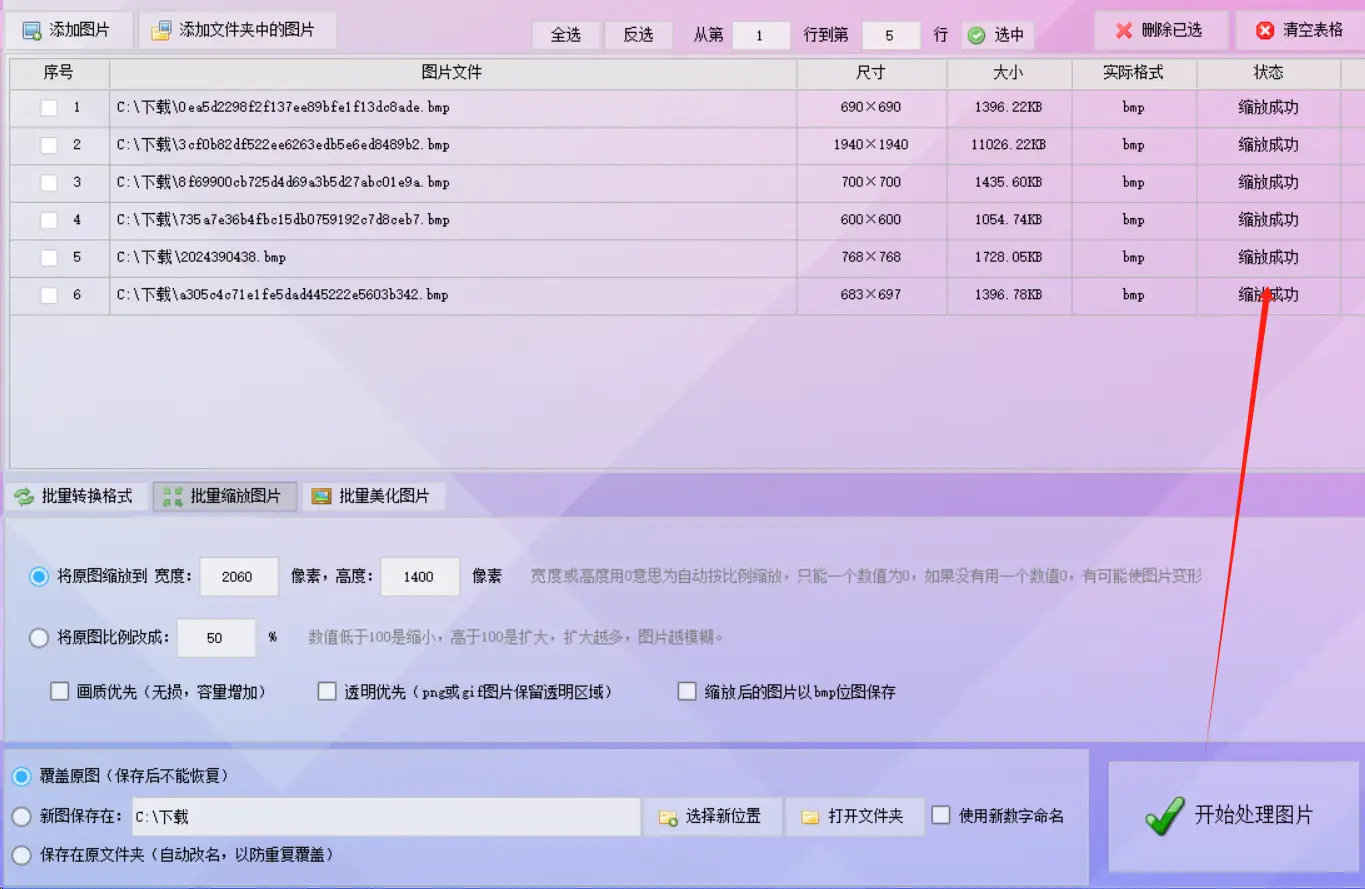The image size is (1365, 889).
Task: Click 选中 to select row range
Action: (x=998, y=36)
